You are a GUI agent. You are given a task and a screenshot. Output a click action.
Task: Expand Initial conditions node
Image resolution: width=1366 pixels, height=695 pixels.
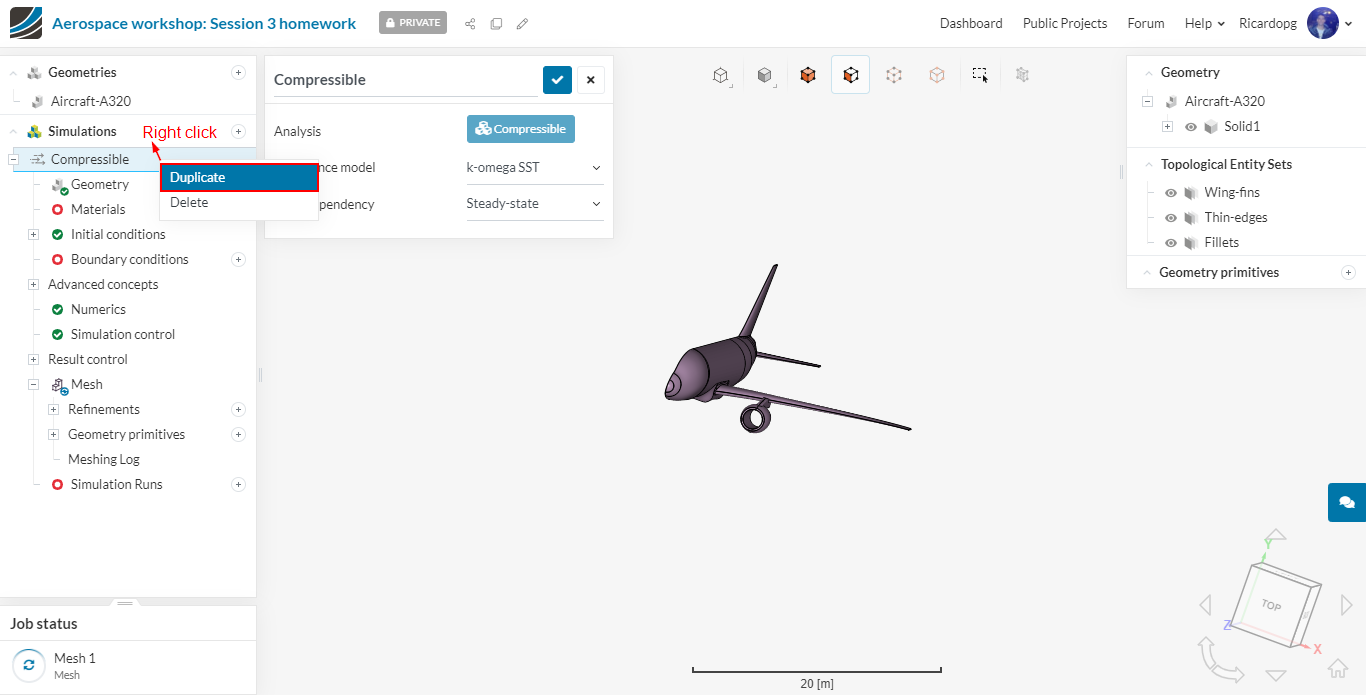click(x=33, y=234)
